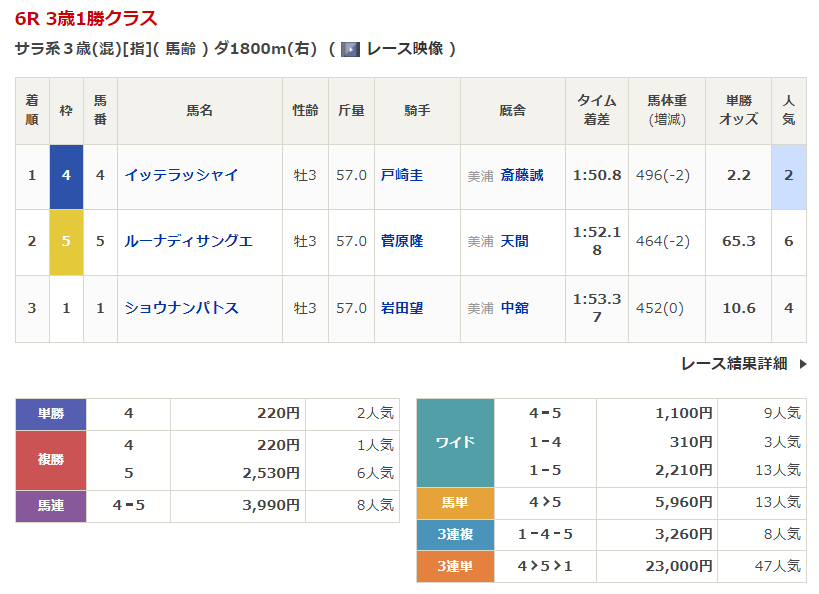This screenshot has height=594, width=819.
Task: Click the 6R 3歳1勝クラス race title
Action: tap(86, 19)
